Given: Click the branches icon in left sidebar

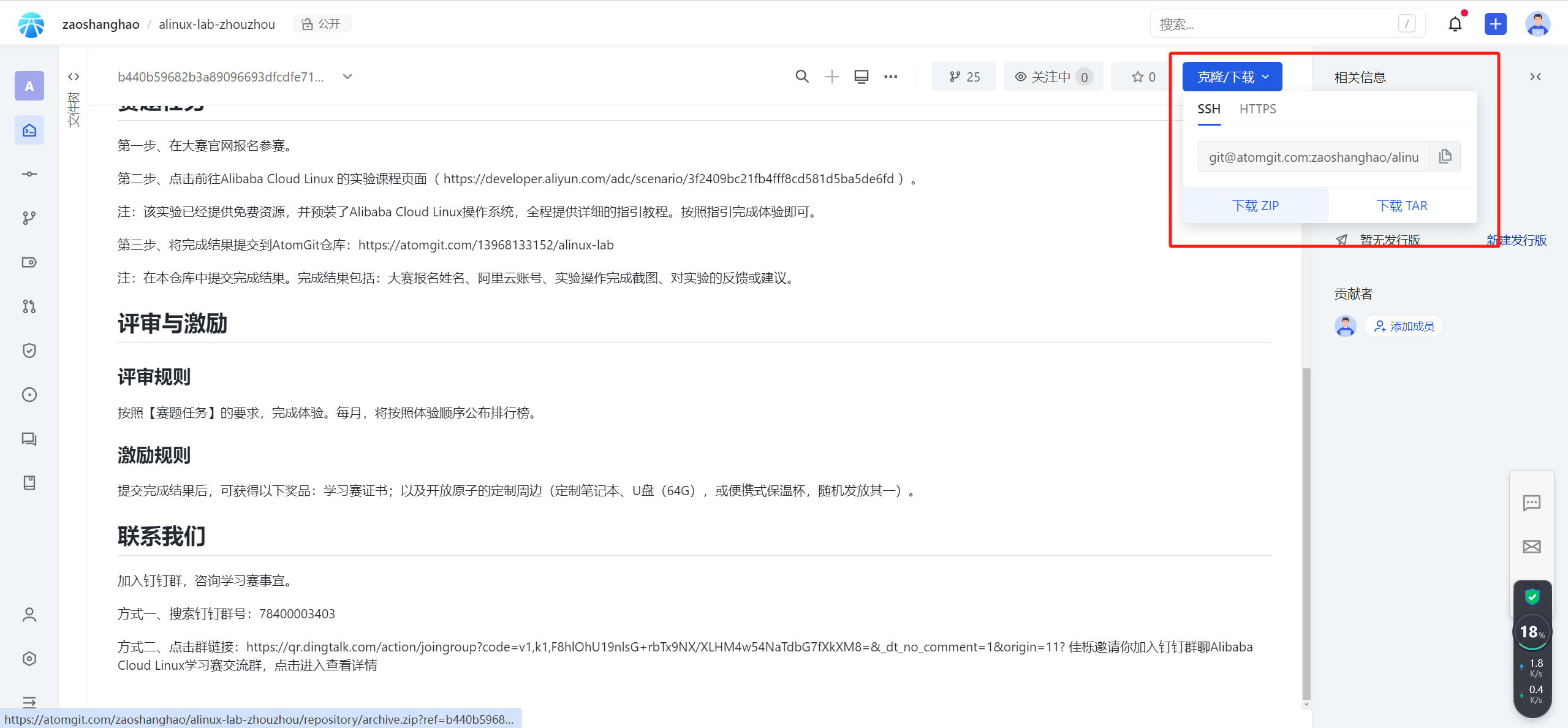Looking at the screenshot, I should (x=29, y=218).
